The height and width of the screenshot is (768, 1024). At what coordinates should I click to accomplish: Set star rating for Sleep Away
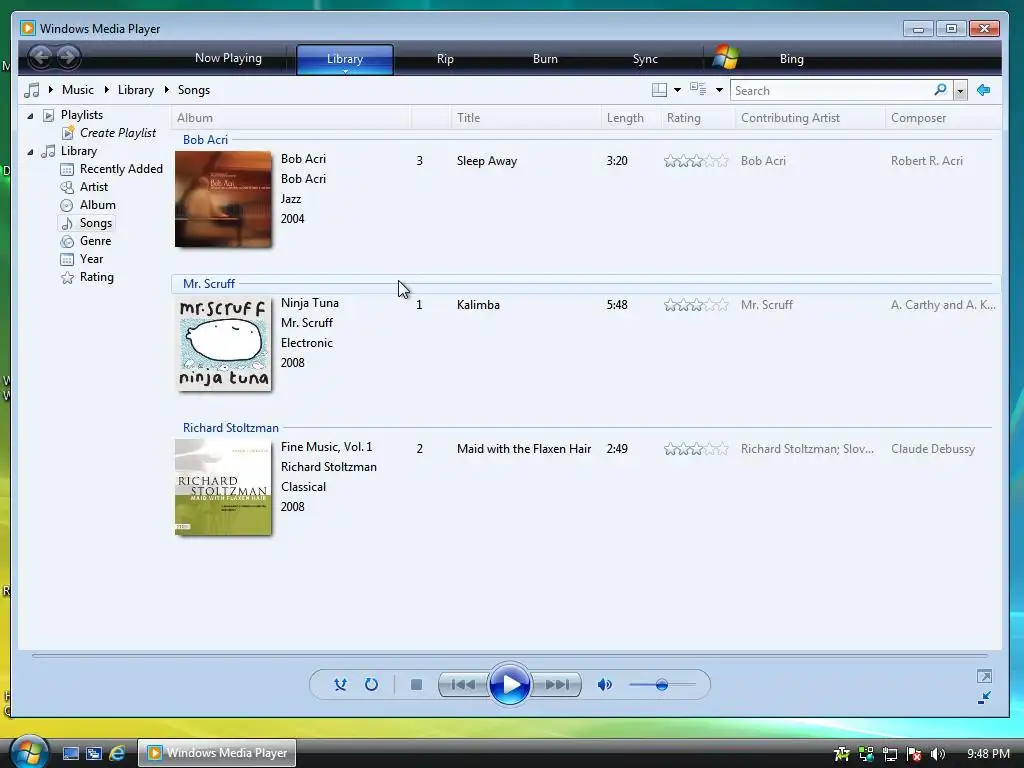(696, 161)
